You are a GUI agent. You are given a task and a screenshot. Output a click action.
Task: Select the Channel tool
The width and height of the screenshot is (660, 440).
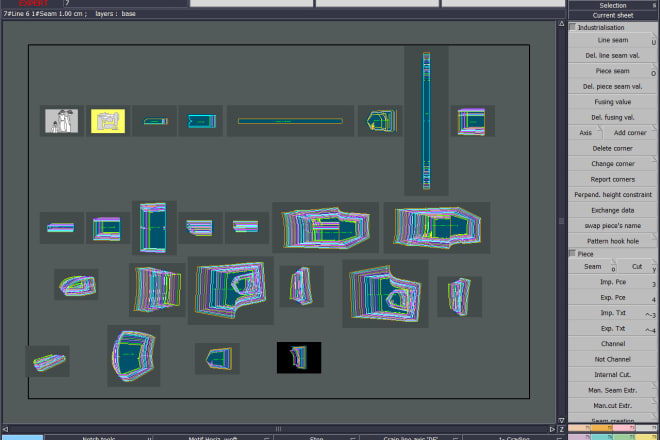click(x=612, y=344)
